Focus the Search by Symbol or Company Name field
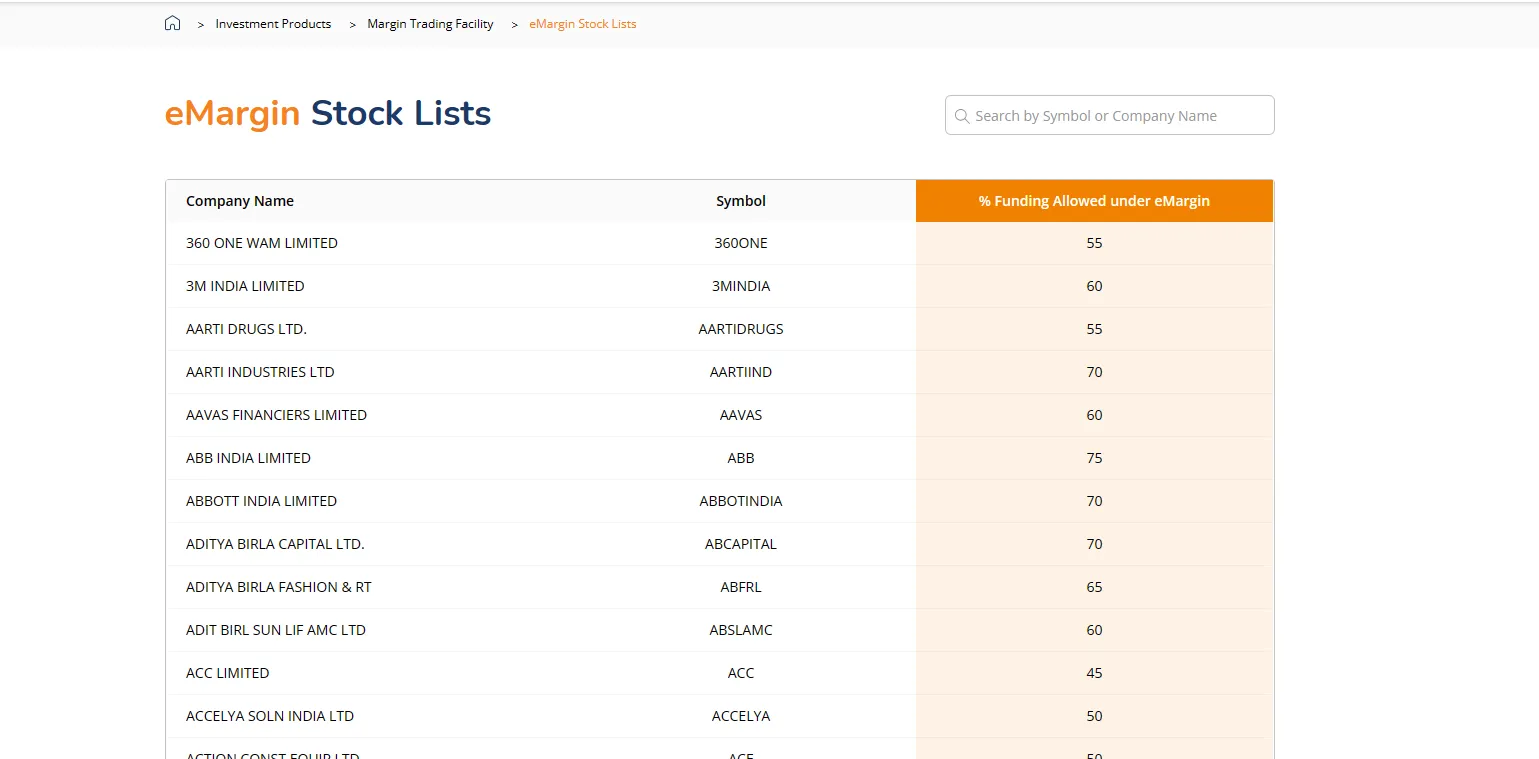Screen dimensions: 1539x759 (x=1110, y=115)
